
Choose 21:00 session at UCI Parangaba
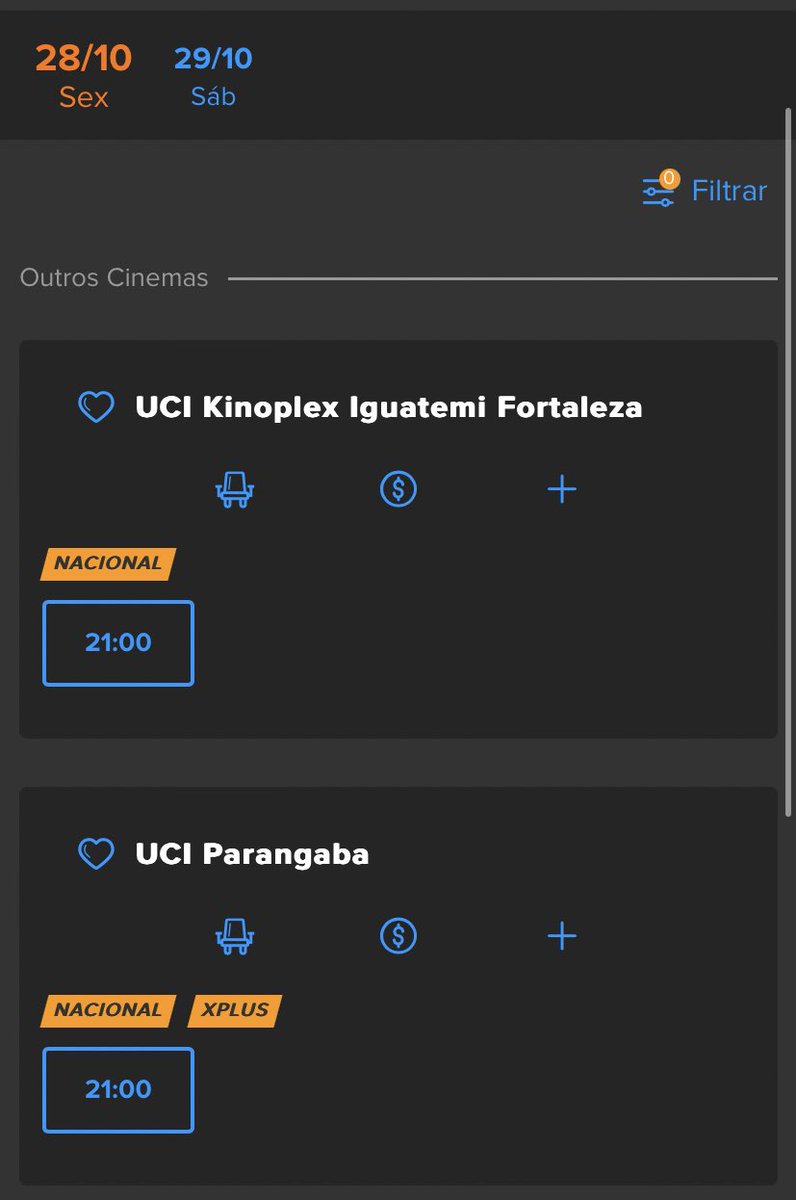118,1090
